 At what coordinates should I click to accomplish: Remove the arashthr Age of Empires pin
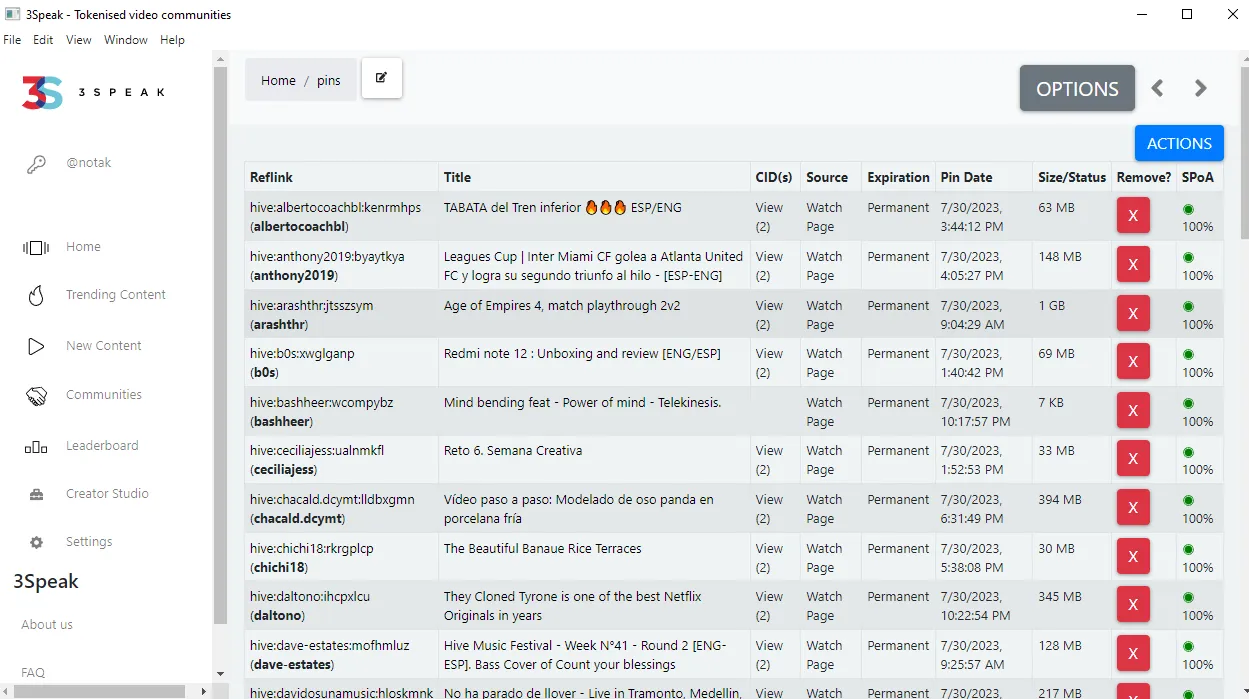point(1133,314)
